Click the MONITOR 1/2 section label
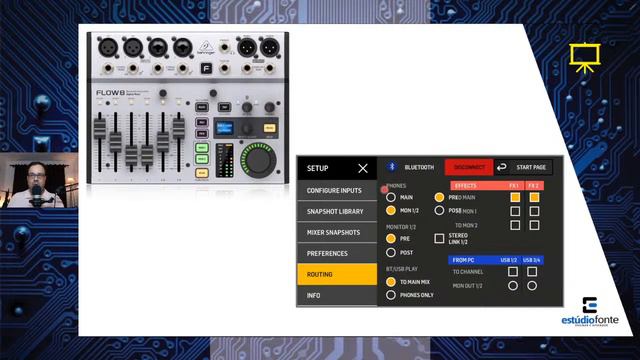Viewport: 640px width, 360px height. 401,227
